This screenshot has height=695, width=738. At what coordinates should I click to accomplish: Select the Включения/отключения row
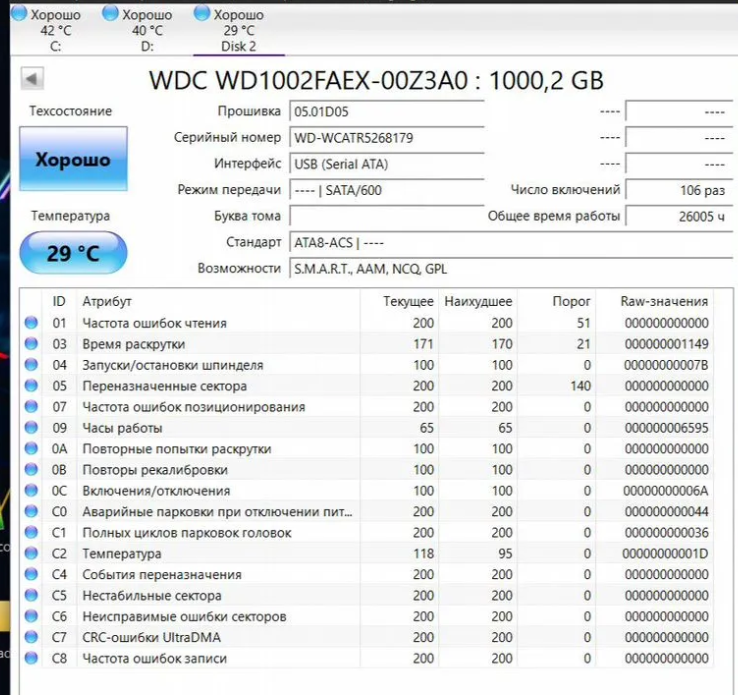367,490
